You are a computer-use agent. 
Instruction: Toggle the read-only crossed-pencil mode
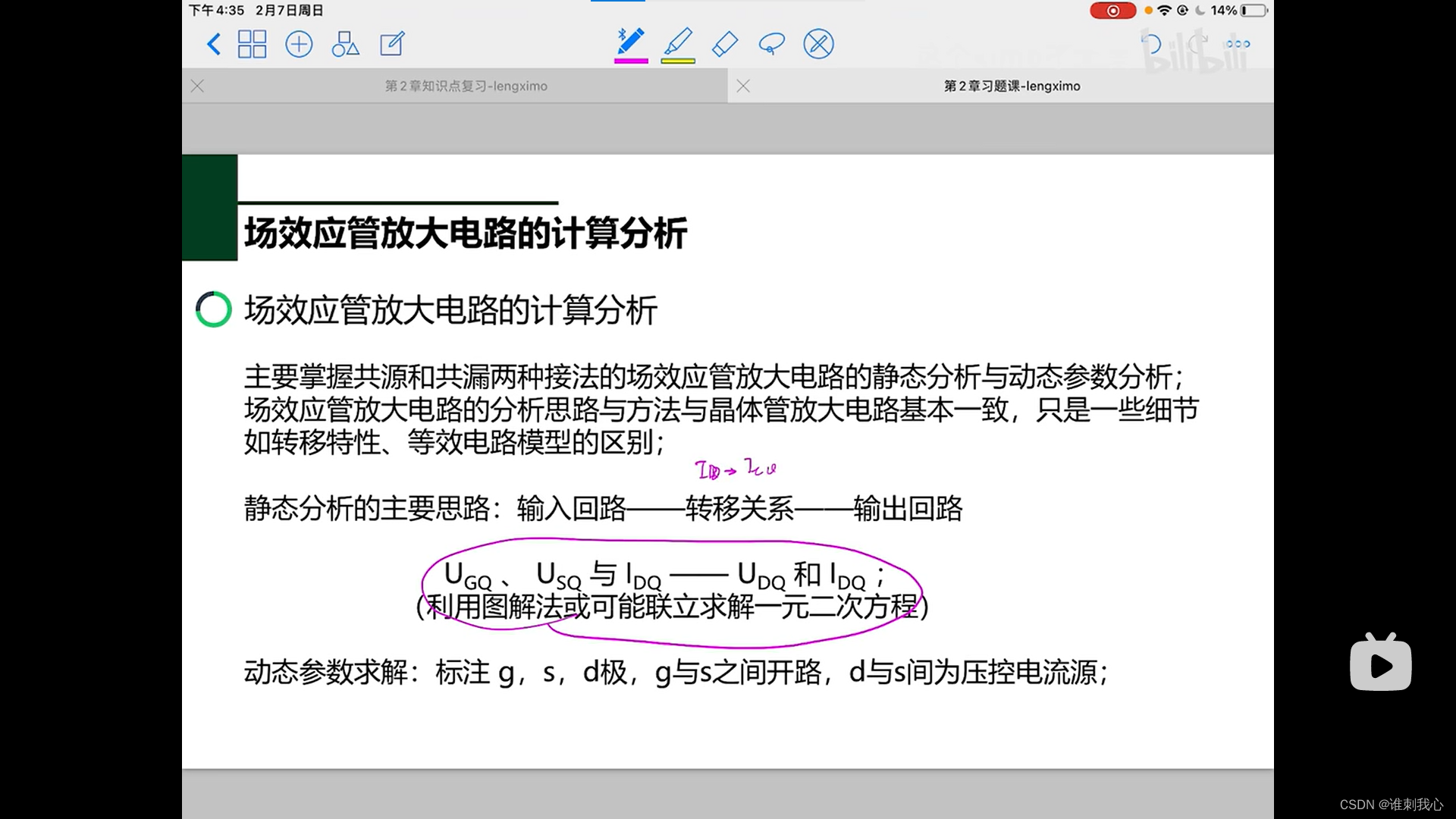pos(818,44)
